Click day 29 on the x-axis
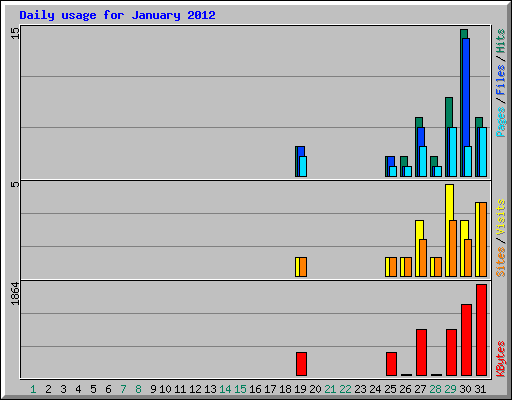This screenshot has width=512, height=400. point(450,389)
